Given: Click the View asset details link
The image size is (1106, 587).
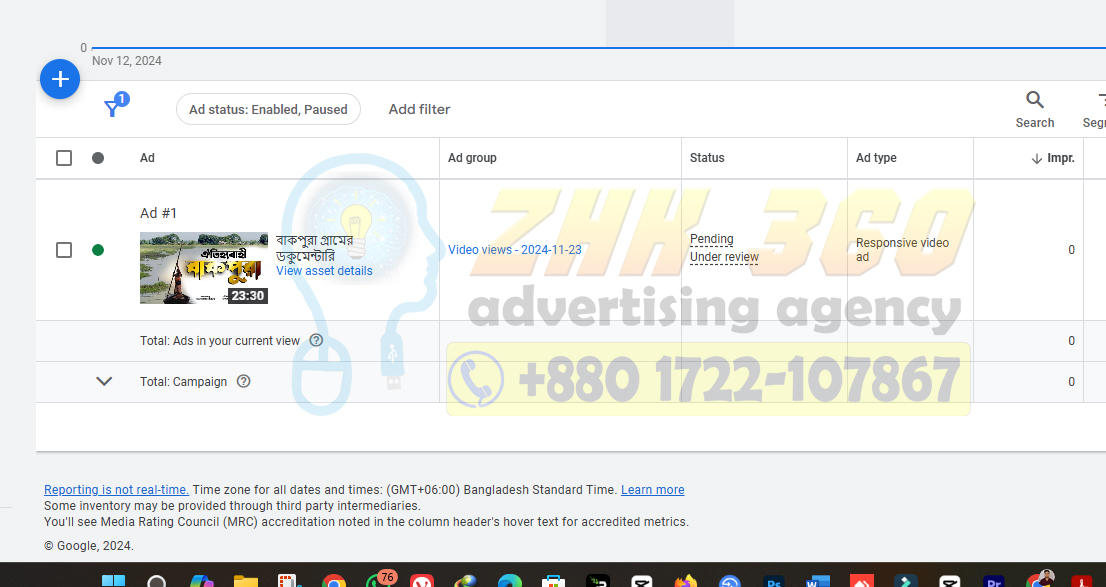Looking at the screenshot, I should point(324,271).
